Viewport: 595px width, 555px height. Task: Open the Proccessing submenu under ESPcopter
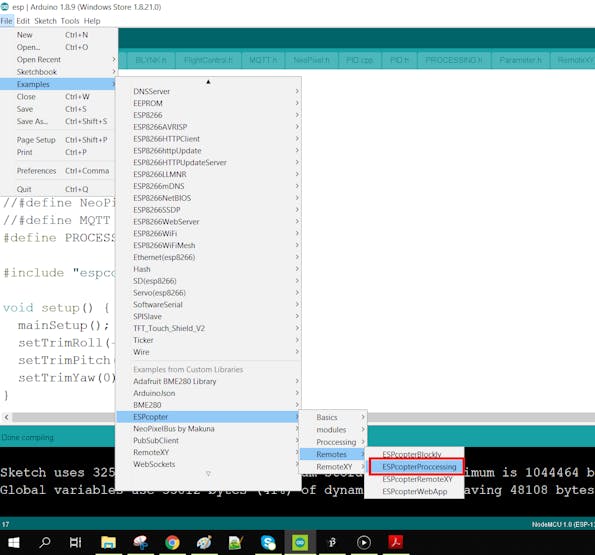(x=333, y=442)
